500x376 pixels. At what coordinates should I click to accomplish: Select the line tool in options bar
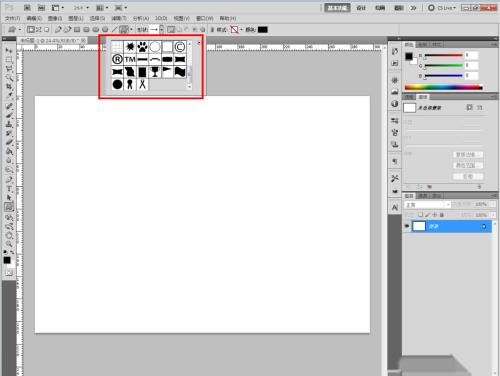coord(114,30)
